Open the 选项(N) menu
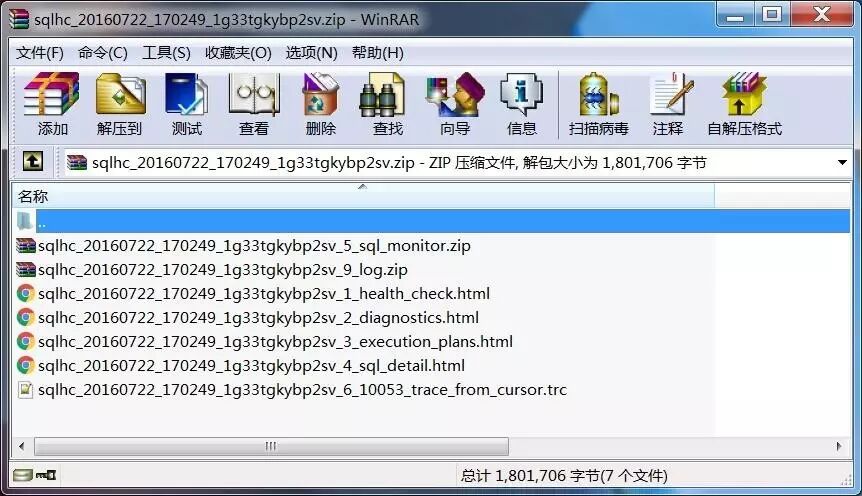This screenshot has height=496, width=862. point(311,53)
